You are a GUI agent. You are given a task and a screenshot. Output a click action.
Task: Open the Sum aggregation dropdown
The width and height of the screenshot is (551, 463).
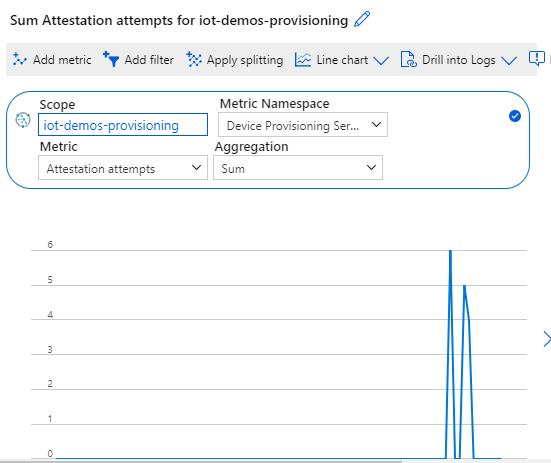click(298, 168)
